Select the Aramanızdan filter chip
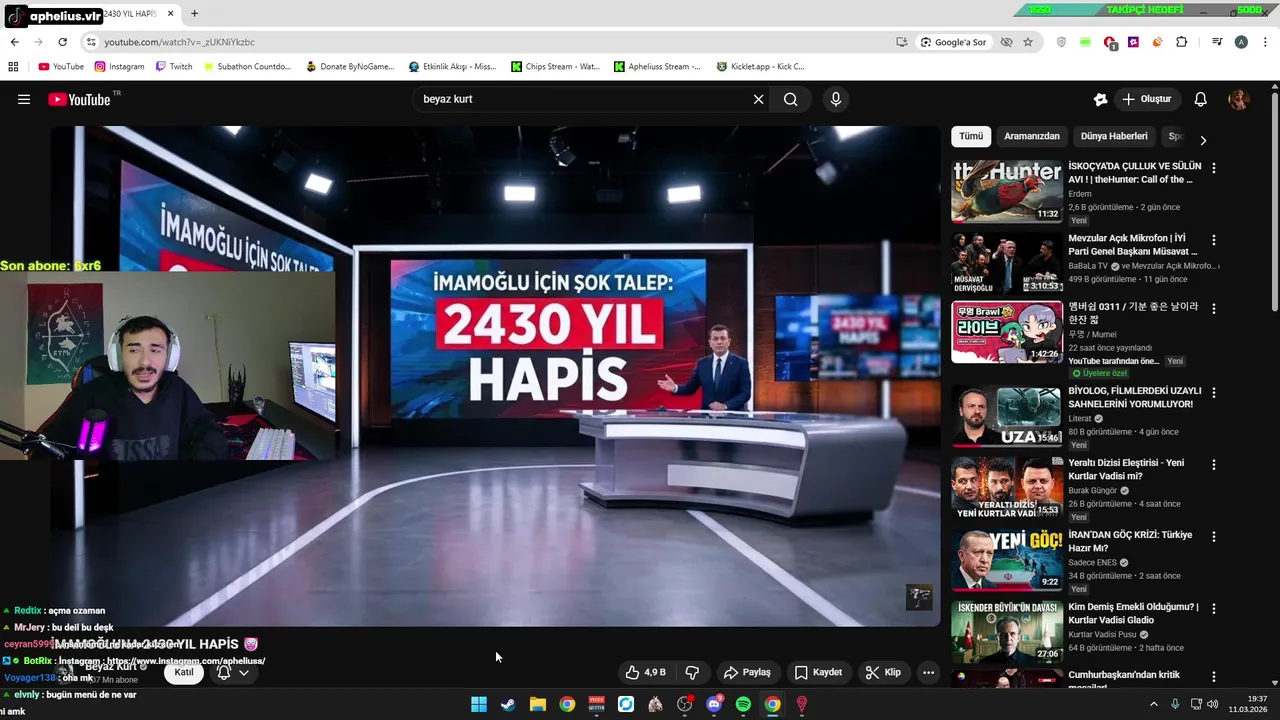 click(x=1032, y=136)
